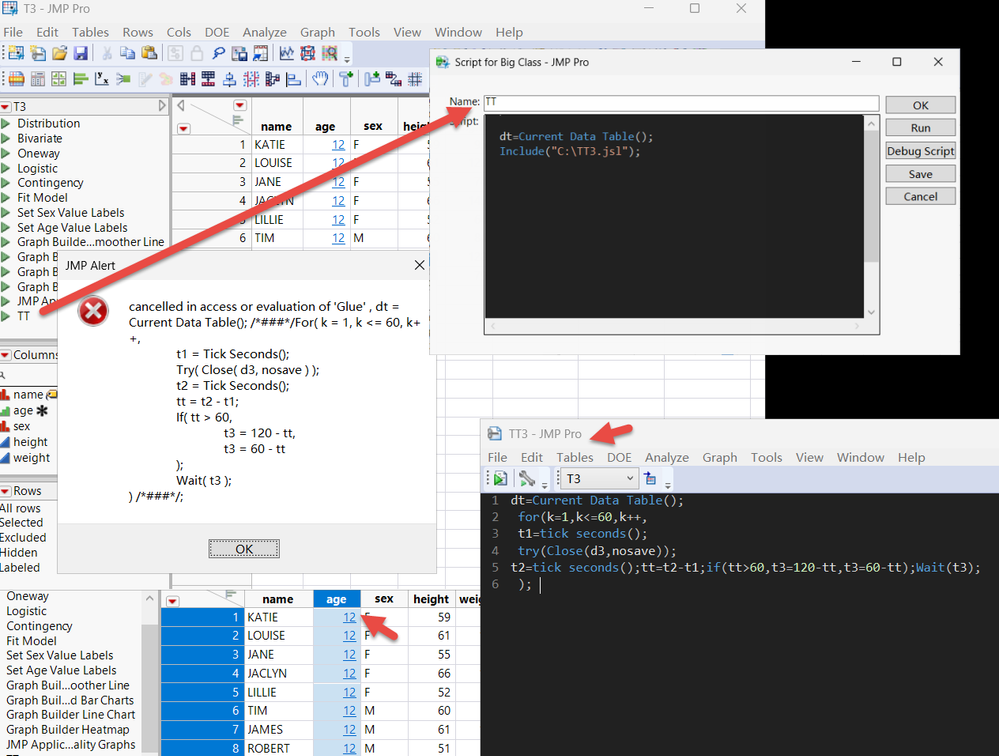
Task: Open red triangle menu in lower data table corner
Action: pos(172,601)
